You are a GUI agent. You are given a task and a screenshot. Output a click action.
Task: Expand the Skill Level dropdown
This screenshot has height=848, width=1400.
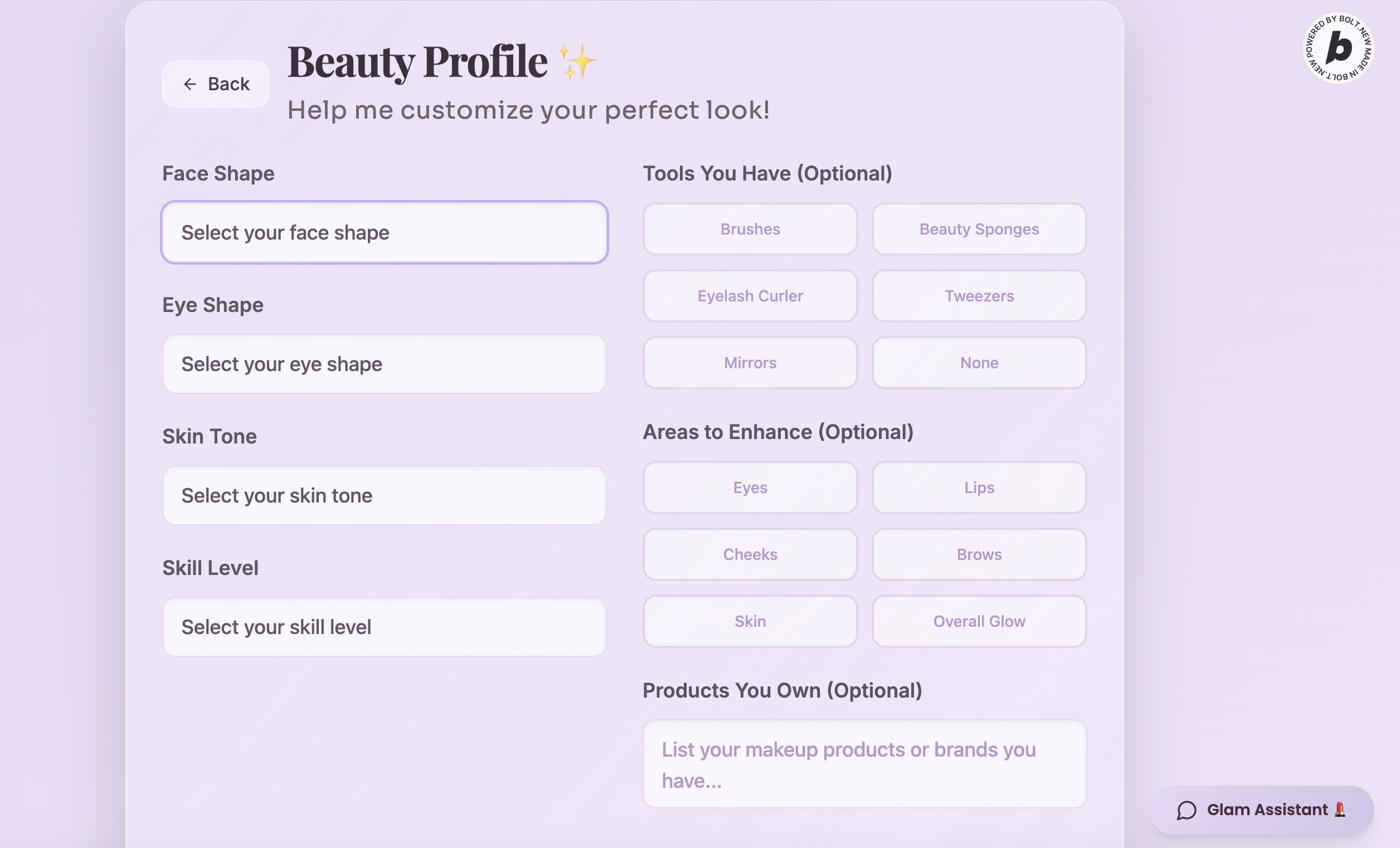click(384, 626)
